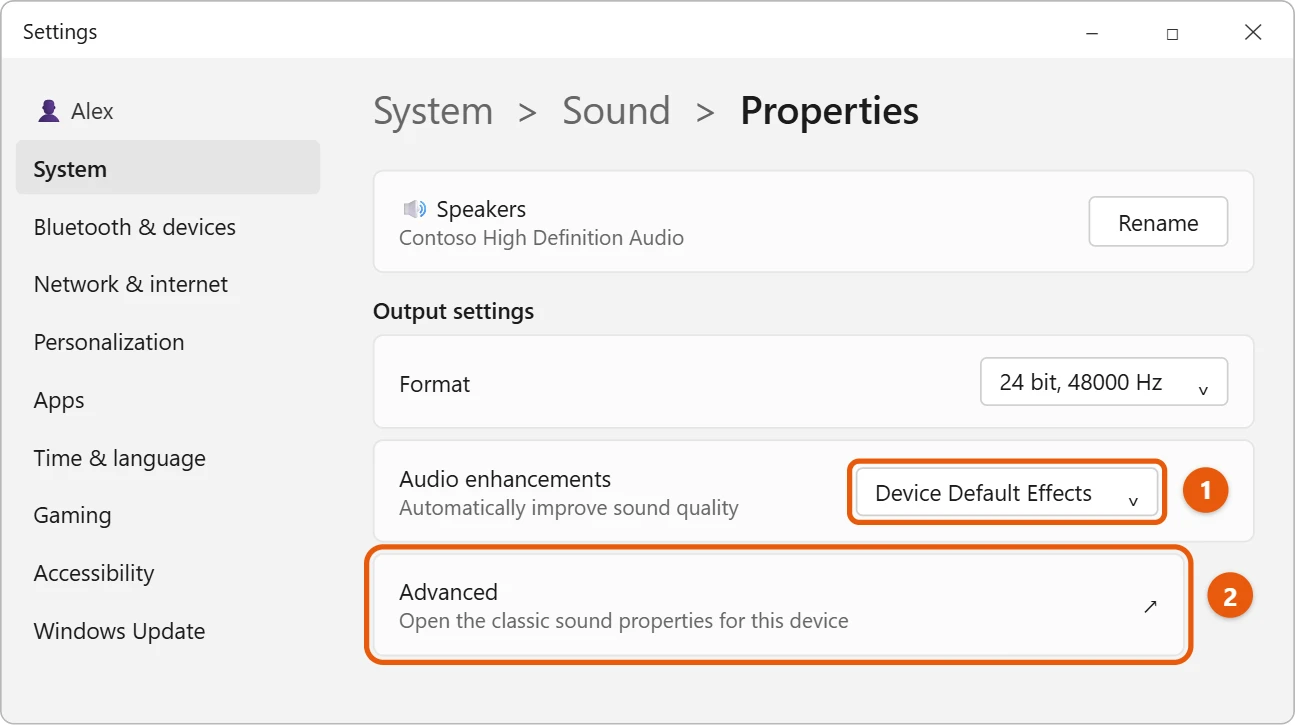Click the Alex account name

click(92, 111)
